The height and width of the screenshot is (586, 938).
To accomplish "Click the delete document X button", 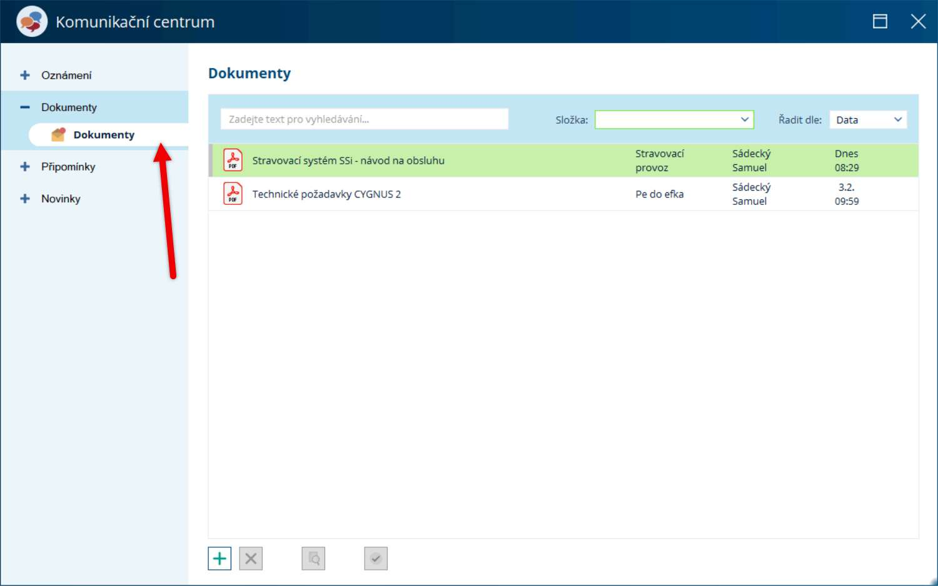I will click(x=251, y=558).
